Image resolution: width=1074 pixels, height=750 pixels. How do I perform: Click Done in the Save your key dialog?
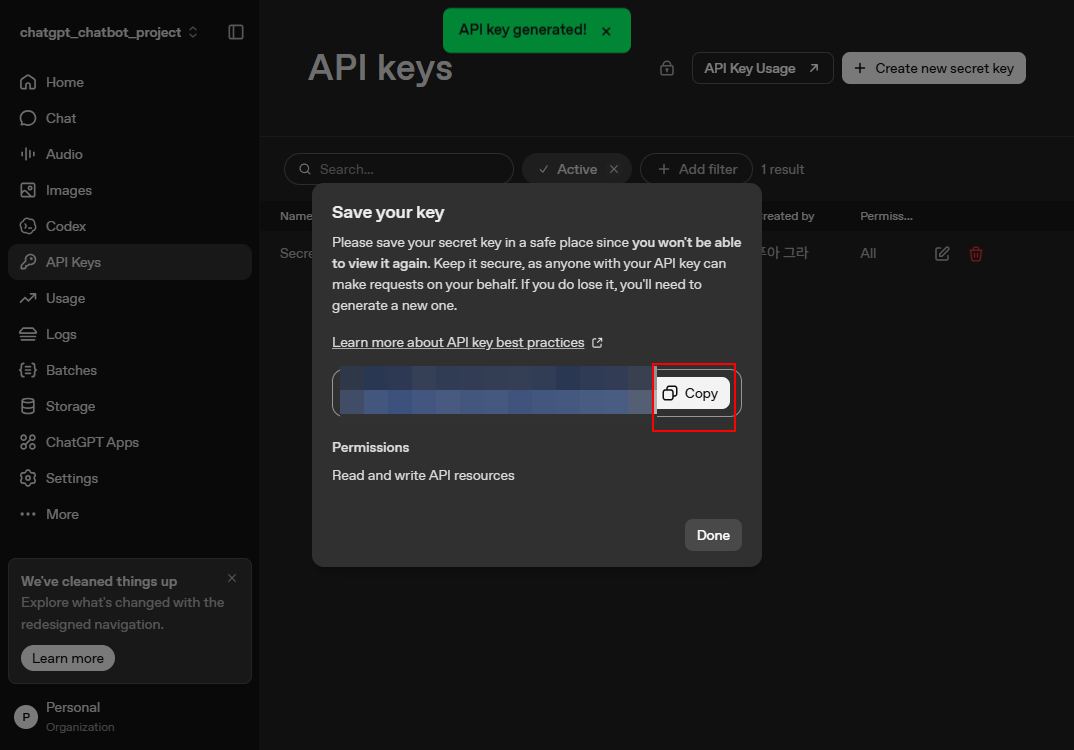pyautogui.click(x=713, y=535)
